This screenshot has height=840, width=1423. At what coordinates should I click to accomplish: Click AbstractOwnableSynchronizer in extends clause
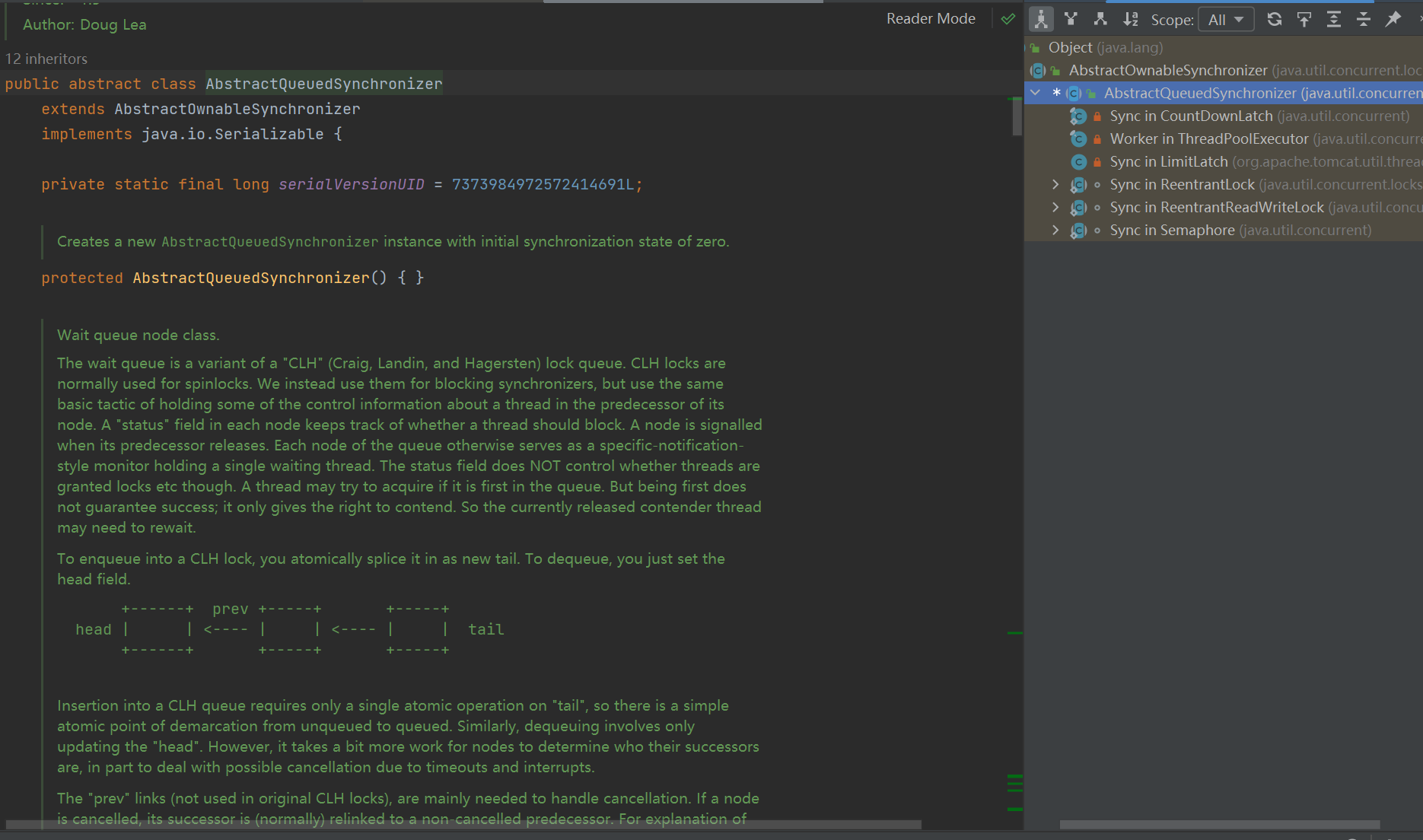click(x=237, y=109)
